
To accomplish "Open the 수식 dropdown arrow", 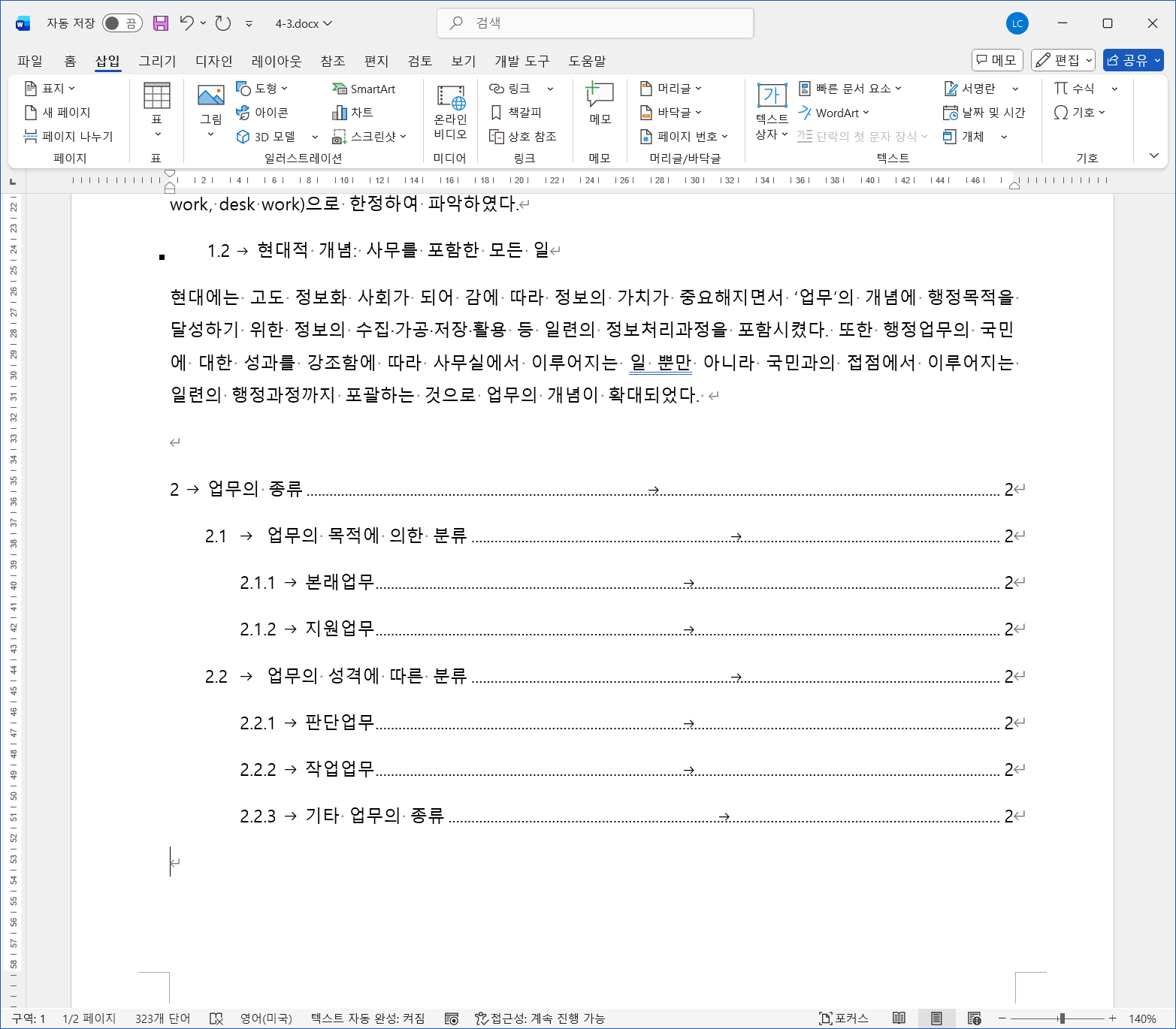I will (x=1114, y=89).
